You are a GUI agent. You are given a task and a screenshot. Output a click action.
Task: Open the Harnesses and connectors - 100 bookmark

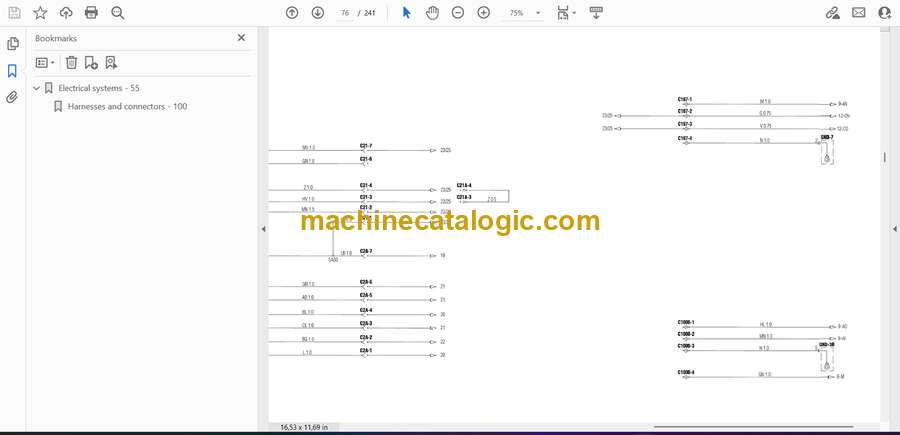127,107
